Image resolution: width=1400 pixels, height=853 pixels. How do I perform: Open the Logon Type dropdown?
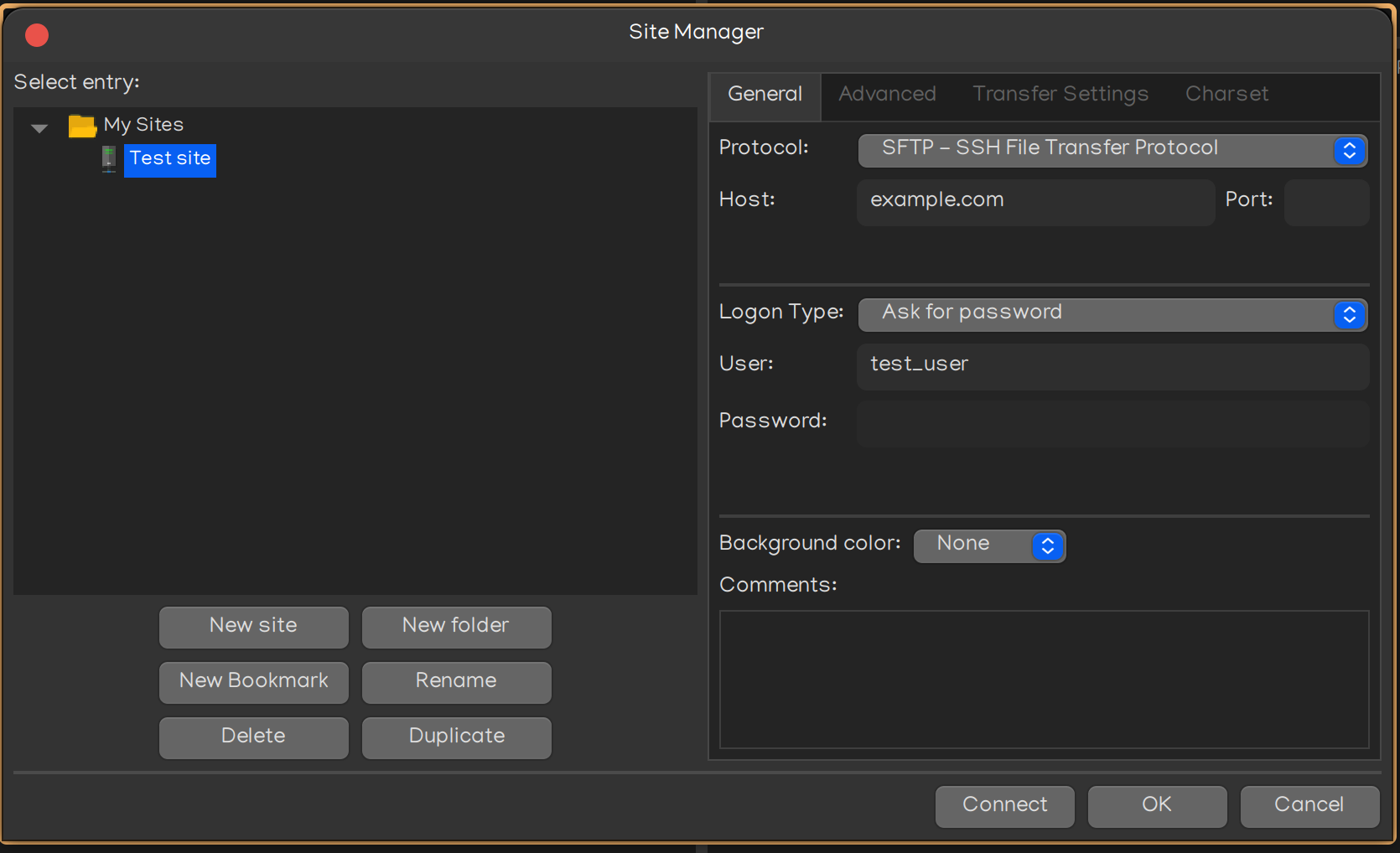click(1112, 314)
